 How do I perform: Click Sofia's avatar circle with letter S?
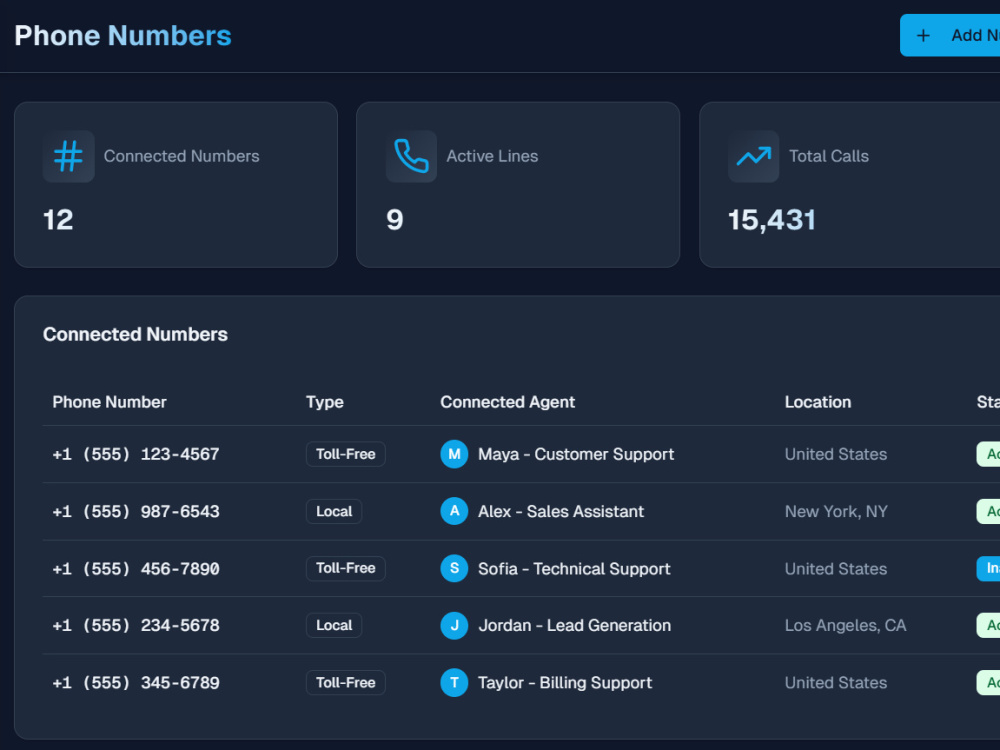pos(454,568)
